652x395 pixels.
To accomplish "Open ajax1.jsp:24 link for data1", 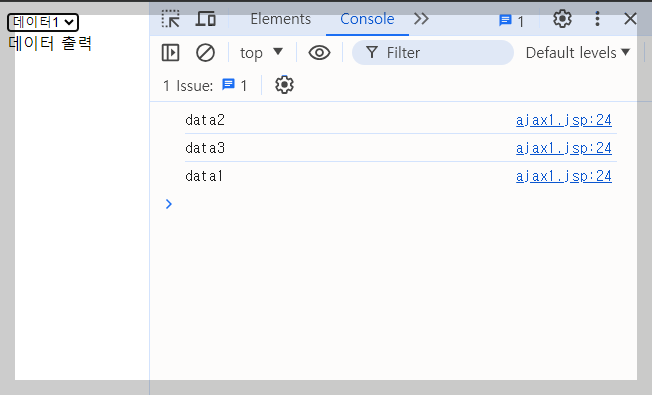I will point(564,176).
